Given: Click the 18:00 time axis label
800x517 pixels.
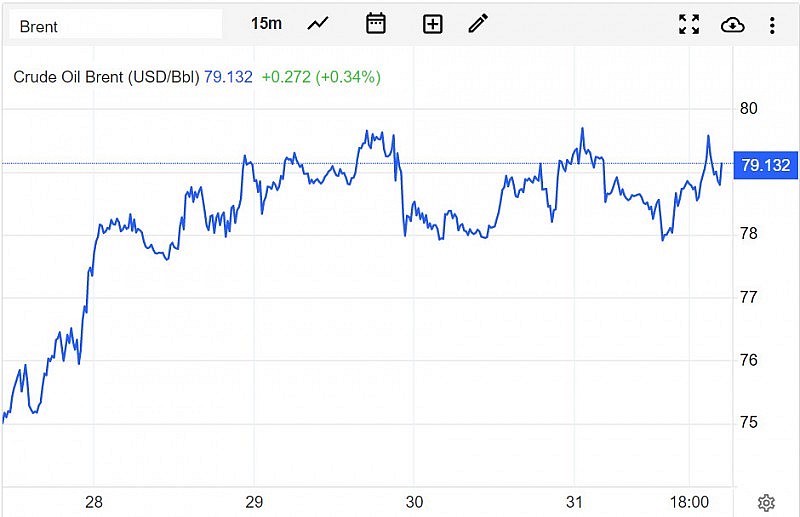Looking at the screenshot, I should pyautogui.click(x=689, y=502).
